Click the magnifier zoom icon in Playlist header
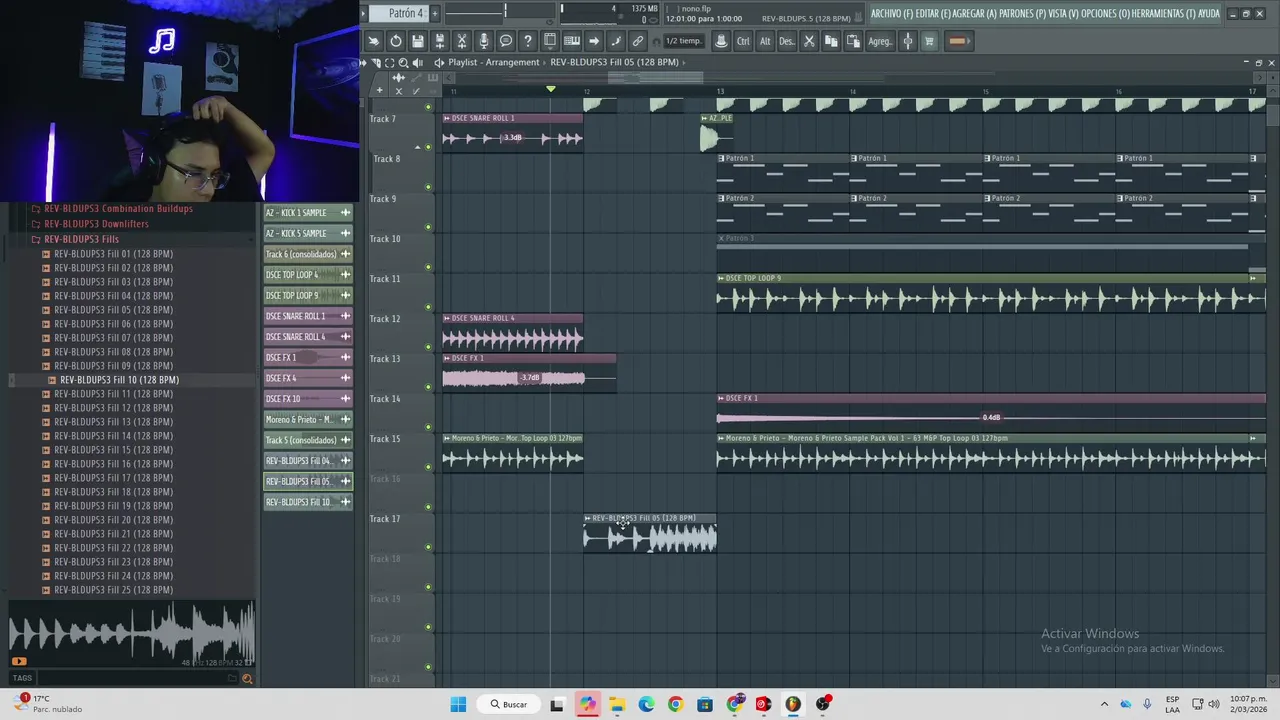Viewport: 1280px width, 720px height. [403, 62]
